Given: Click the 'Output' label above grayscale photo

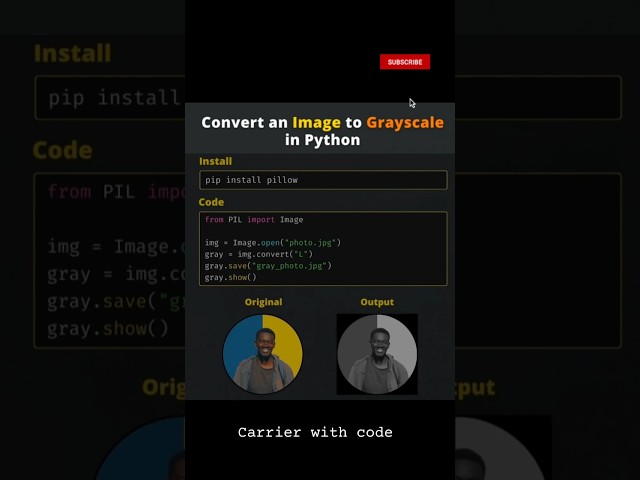Looking at the screenshot, I should (x=377, y=302).
